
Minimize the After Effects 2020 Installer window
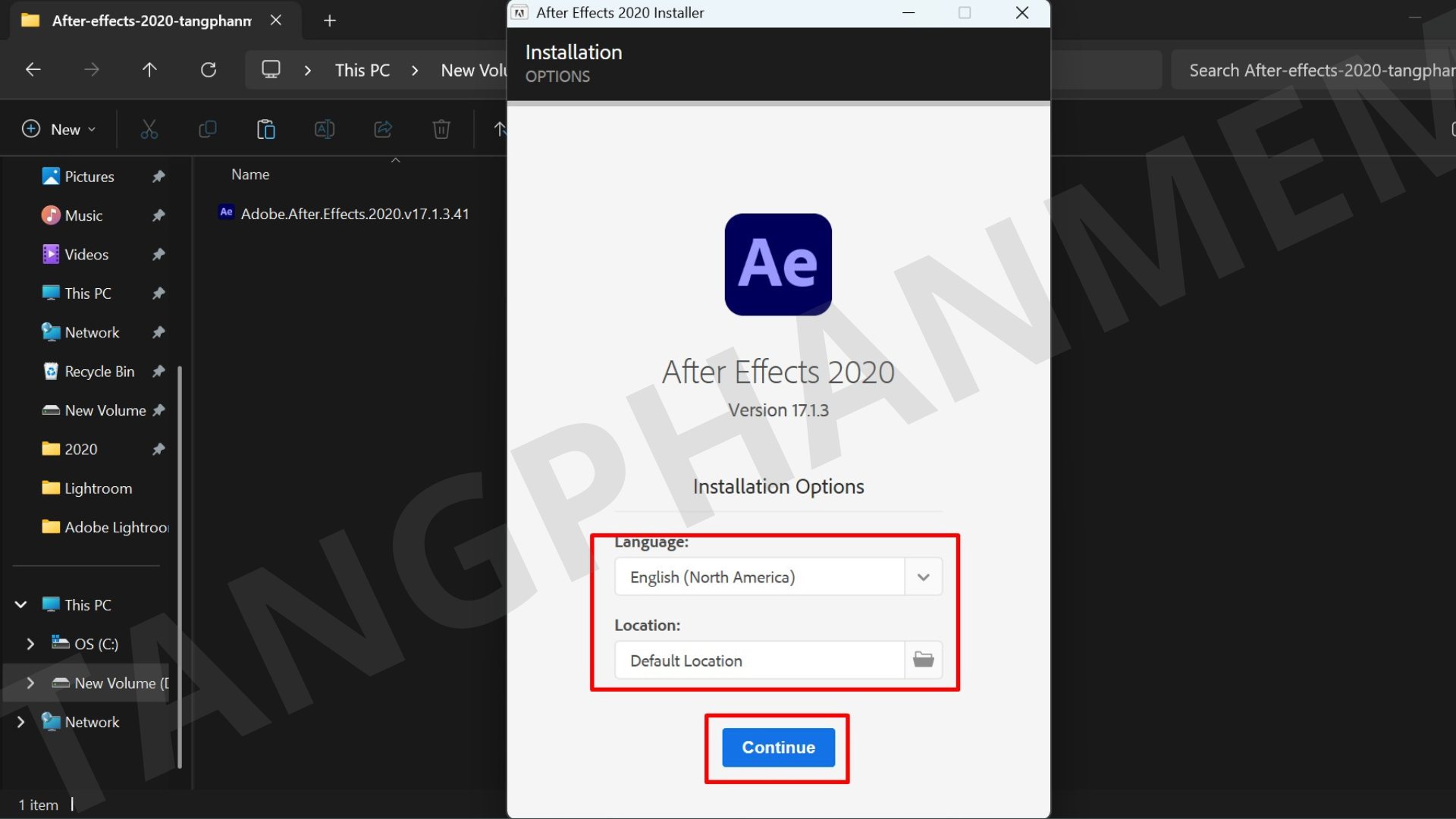pyautogui.click(x=908, y=13)
